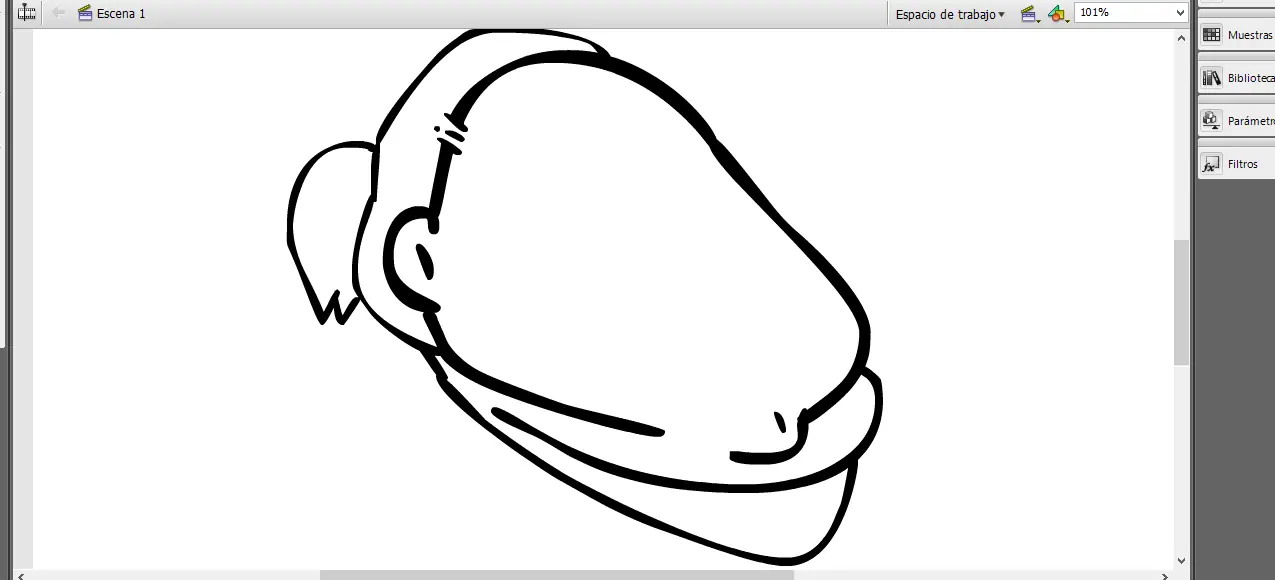Select the Escena 1 scene label
Image resolution: width=1275 pixels, height=580 pixels.
[121, 13]
